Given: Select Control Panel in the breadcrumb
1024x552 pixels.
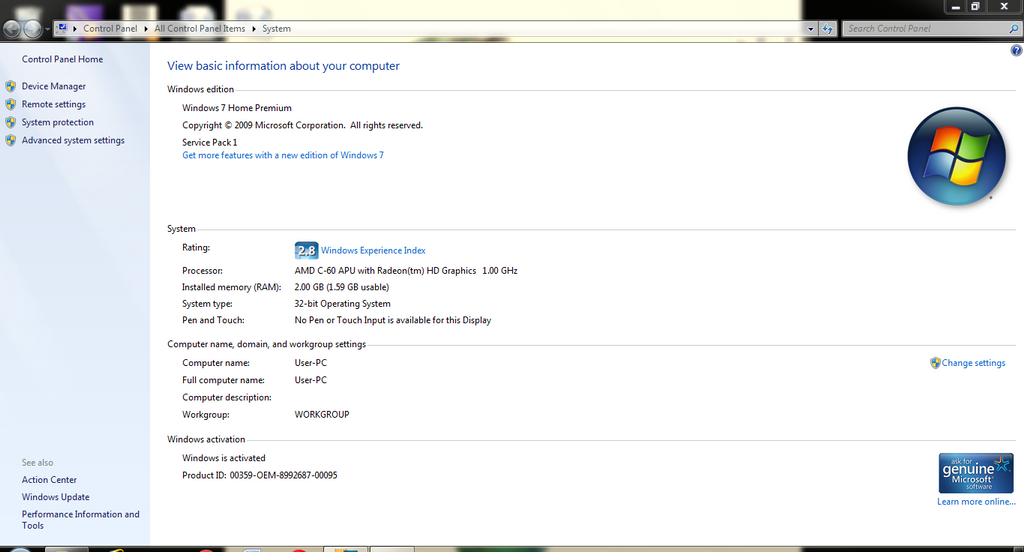Looking at the screenshot, I should click(110, 29).
